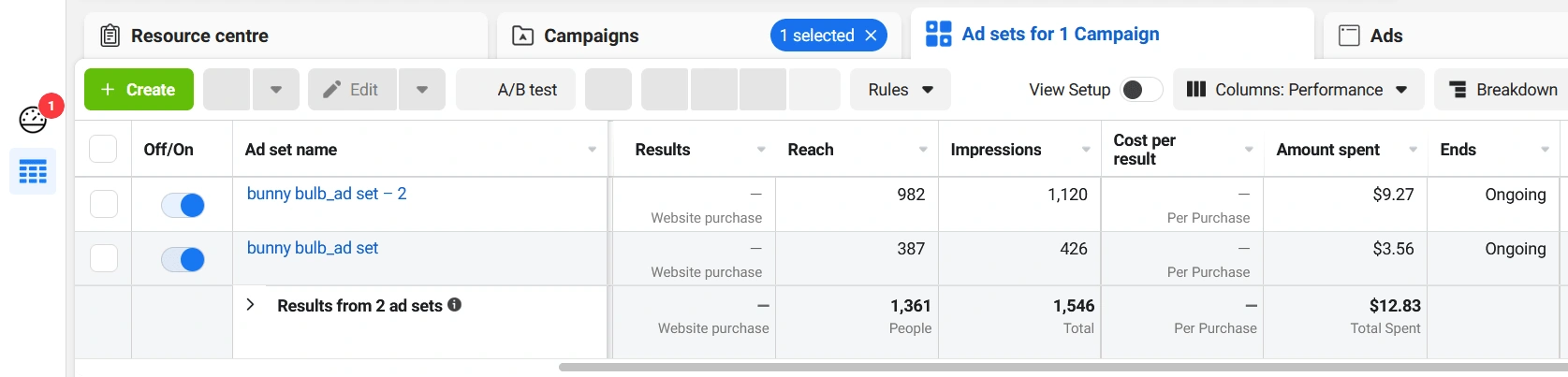This screenshot has width=1568, height=377.
Task: Check the box for 'bunny bulb_ad set' row
Action: (x=103, y=258)
